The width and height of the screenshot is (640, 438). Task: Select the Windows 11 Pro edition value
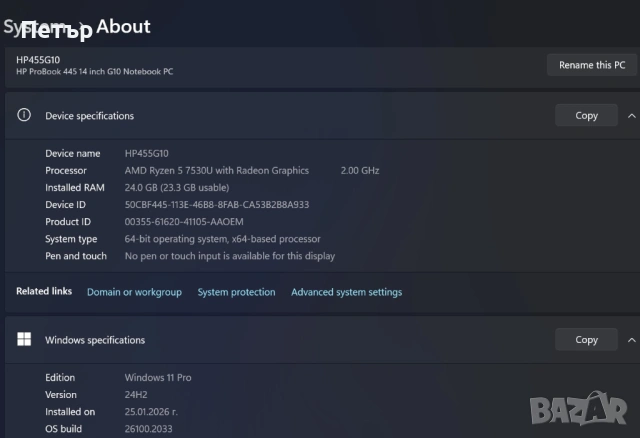(x=158, y=378)
